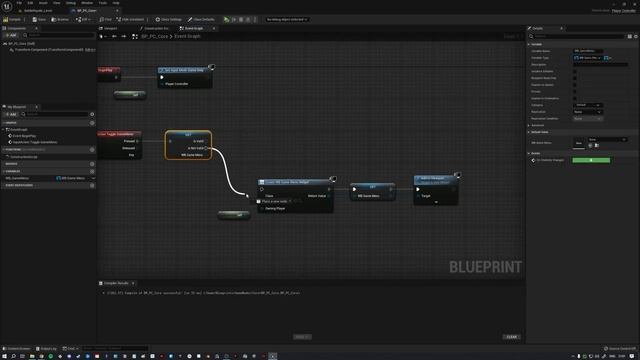640x360 pixels.
Task: Open the Variable Type dropdown in Details
Action: pos(588,58)
